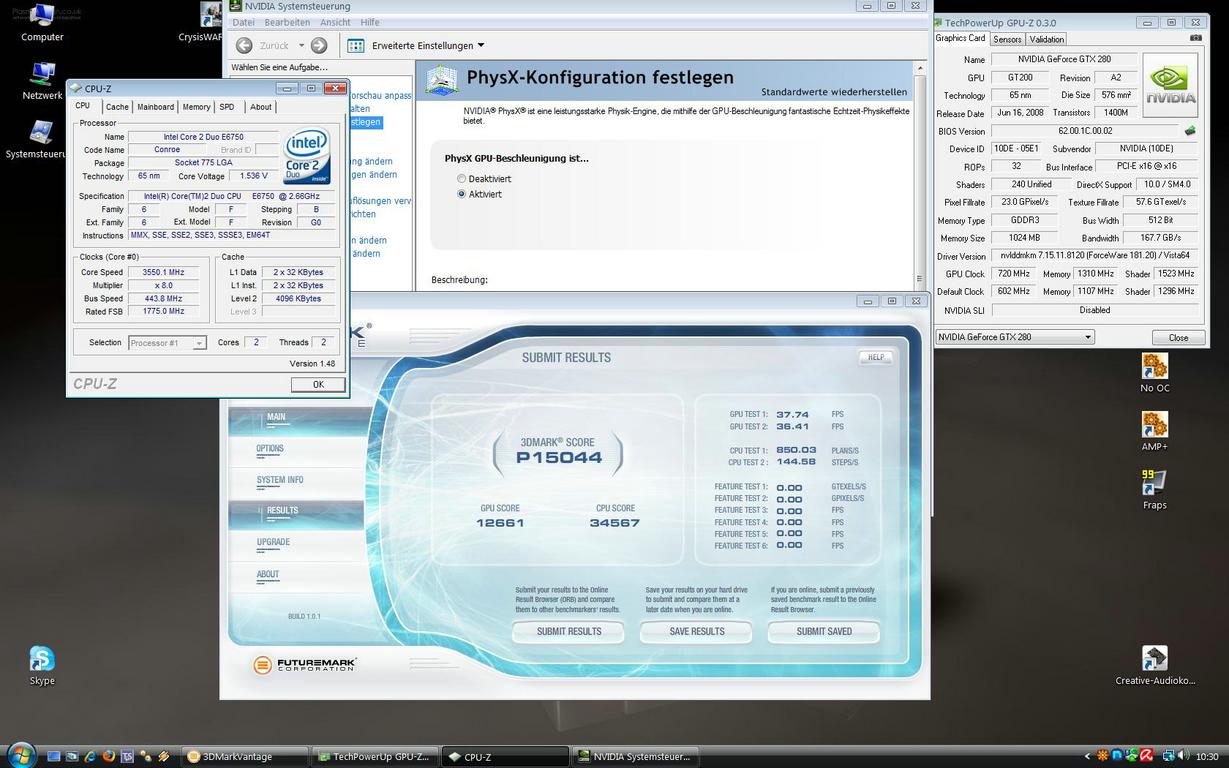The width and height of the screenshot is (1229, 768).
Task: Click the Back arrow in NVIDIA Systemsteuerung
Action: (244, 45)
